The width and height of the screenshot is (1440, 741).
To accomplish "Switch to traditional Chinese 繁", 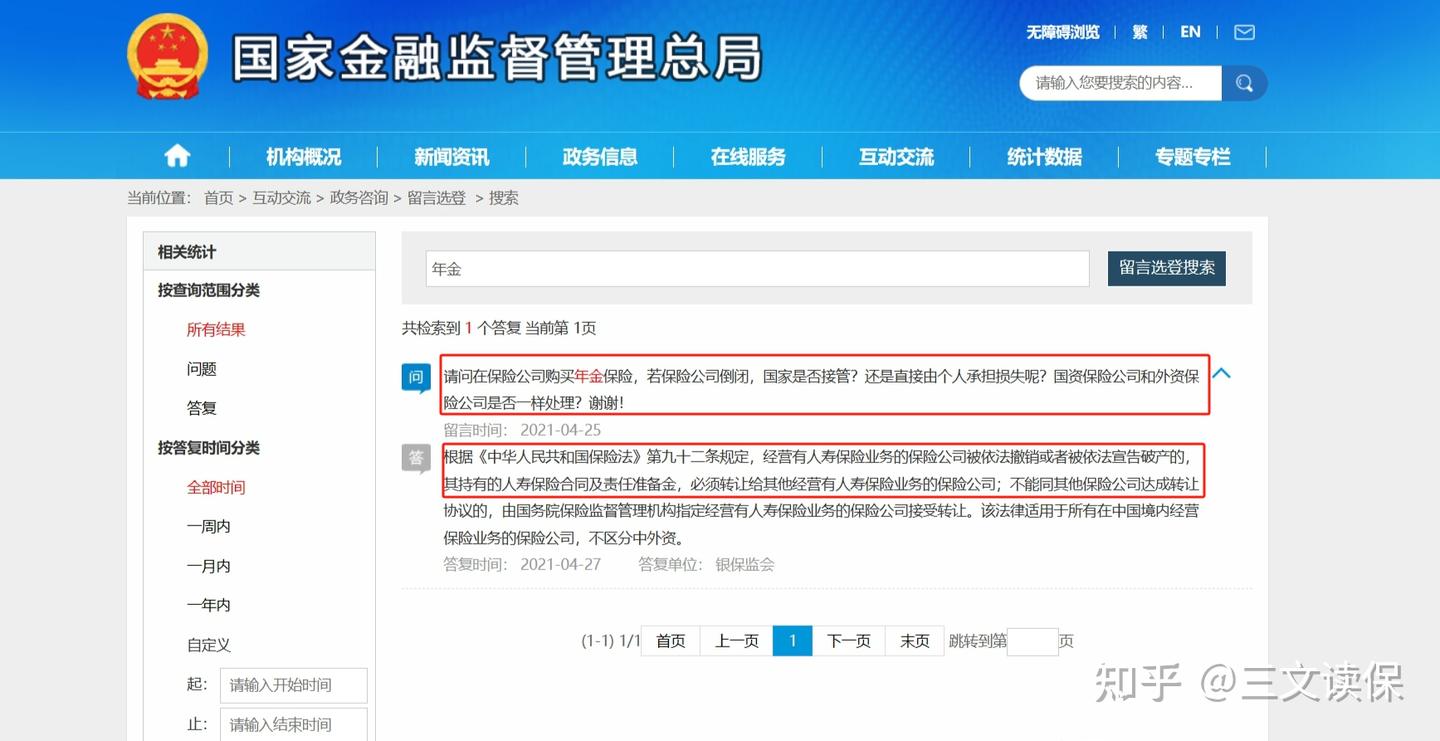I will (x=1140, y=32).
